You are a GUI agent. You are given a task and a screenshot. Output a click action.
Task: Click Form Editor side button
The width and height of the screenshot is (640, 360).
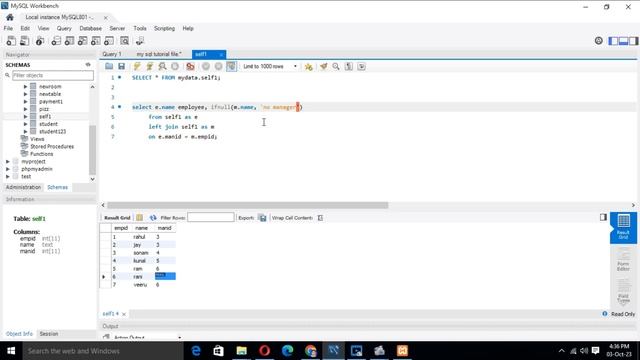(623, 260)
